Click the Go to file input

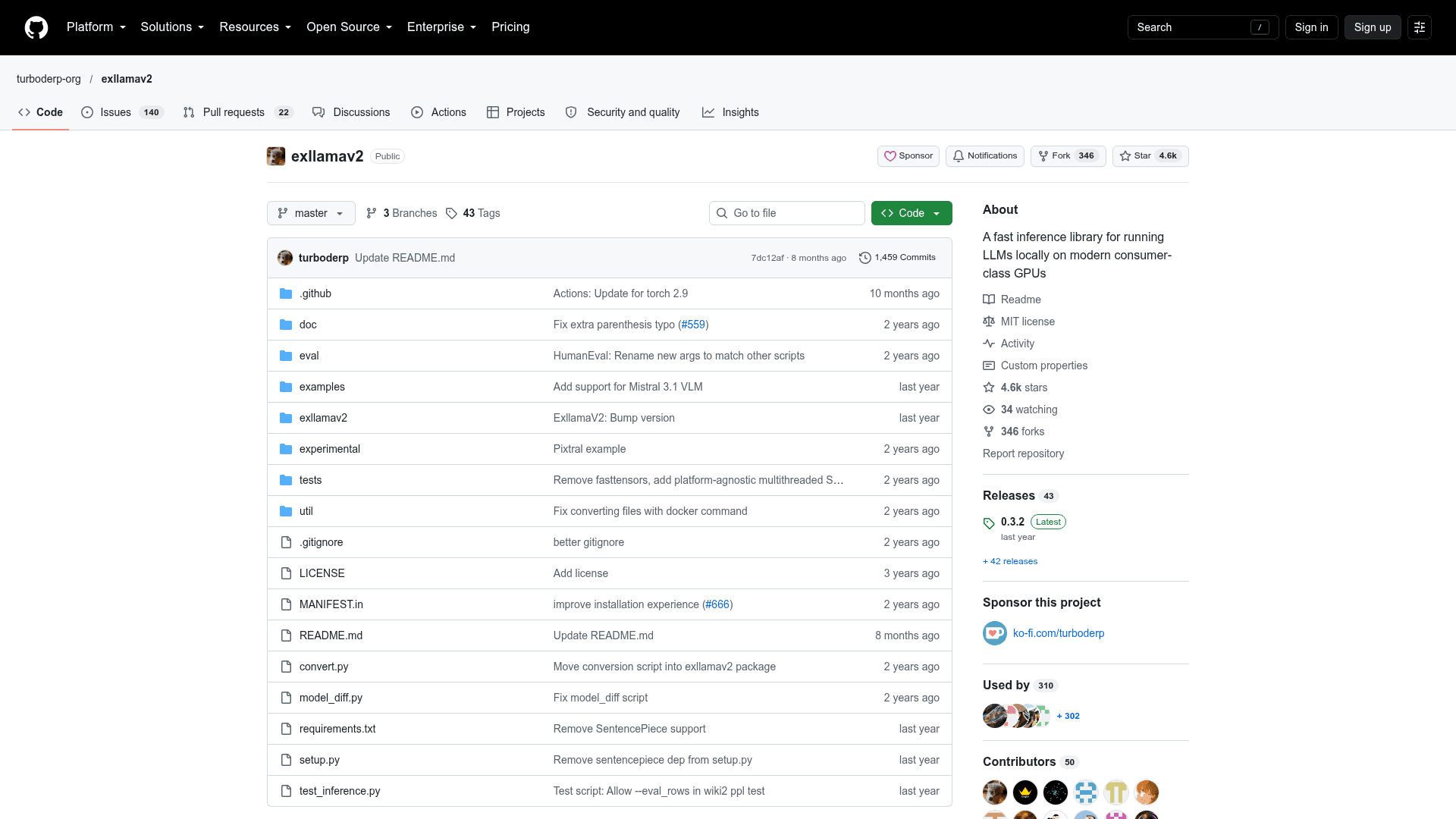pyautogui.click(x=787, y=213)
